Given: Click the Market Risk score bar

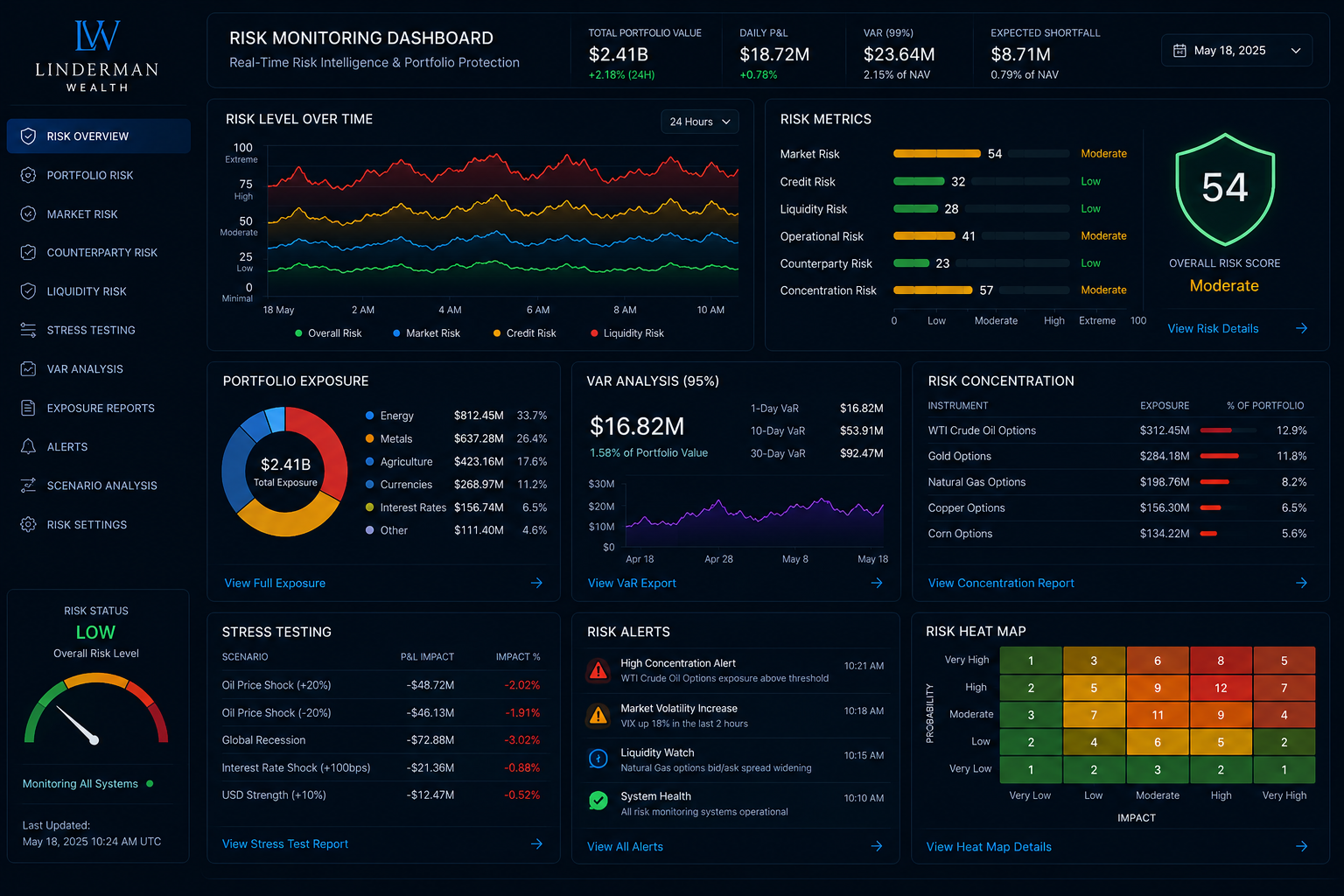Looking at the screenshot, I should pyautogui.click(x=981, y=154).
